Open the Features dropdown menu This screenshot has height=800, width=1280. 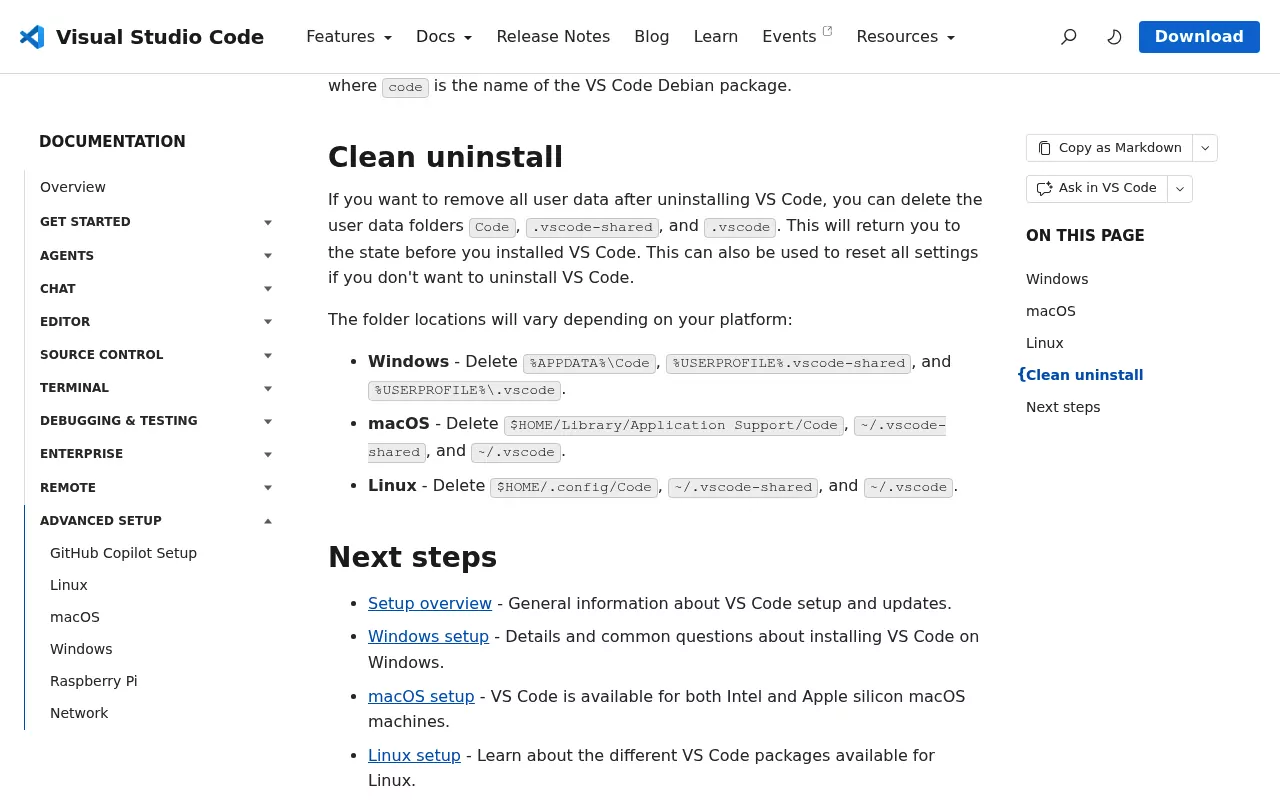coord(349,37)
